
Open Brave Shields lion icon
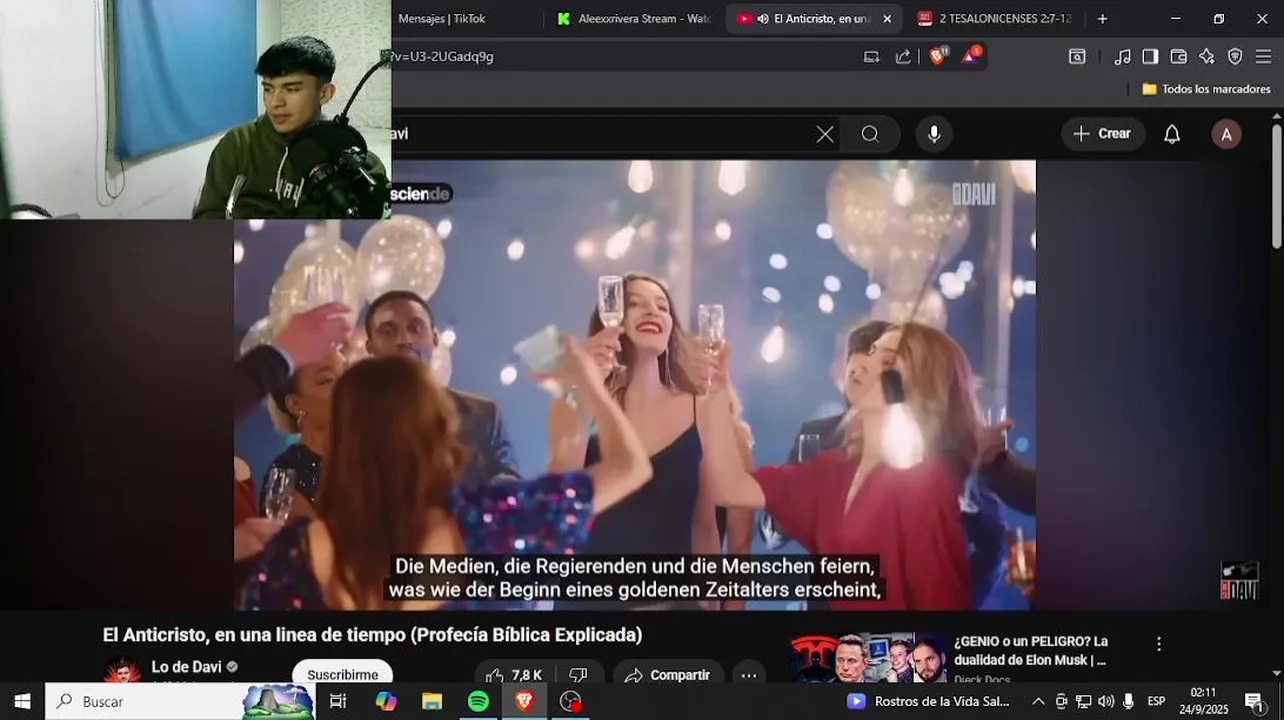point(938,56)
